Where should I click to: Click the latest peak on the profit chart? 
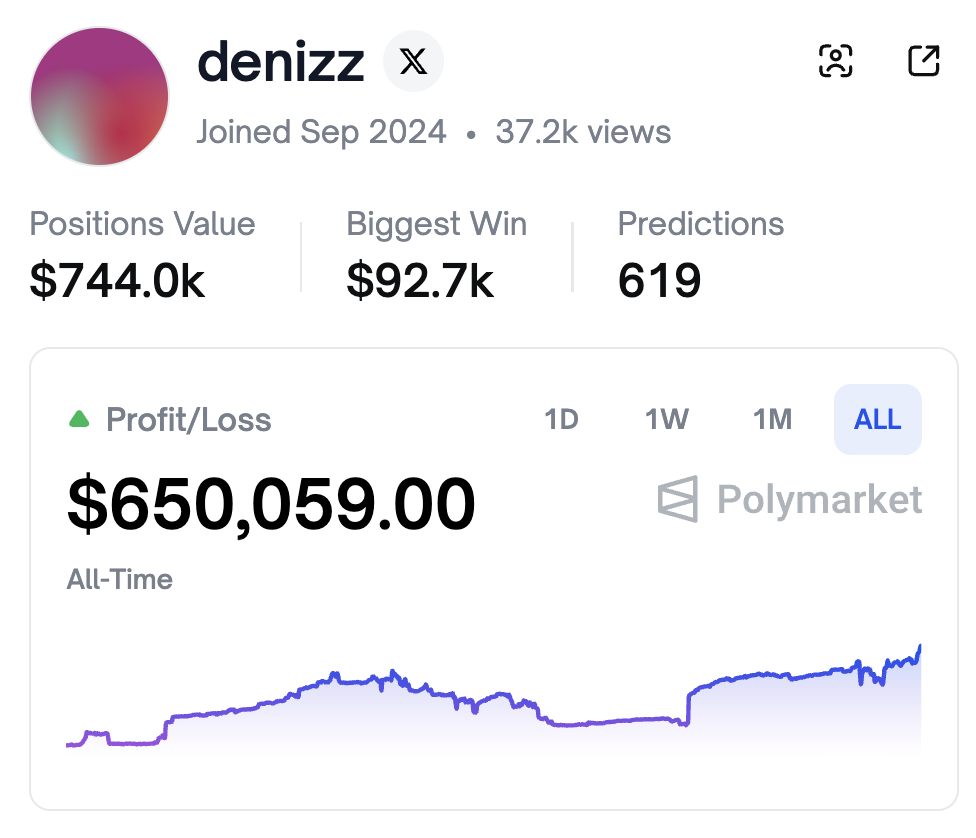(919, 647)
